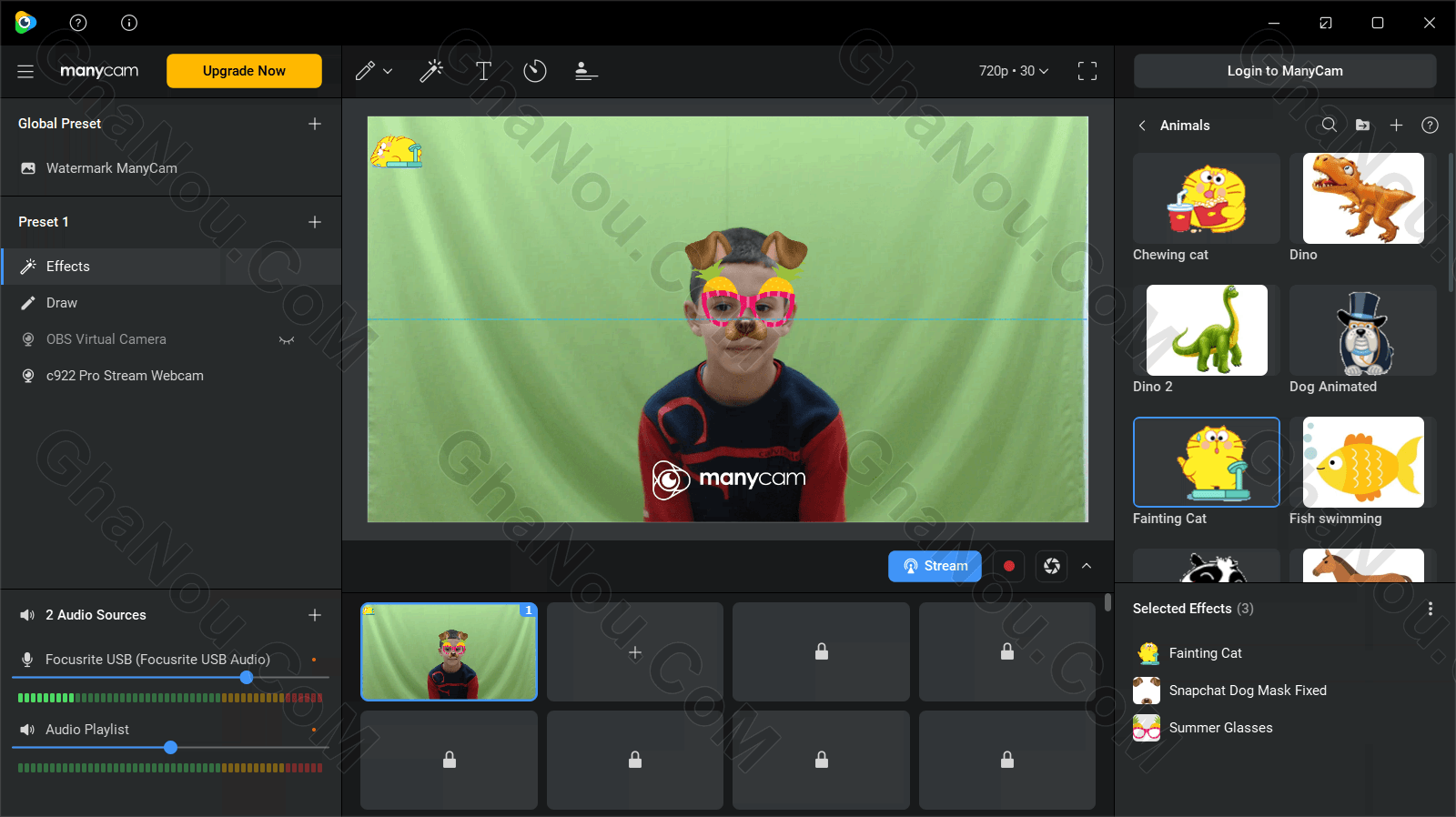Enter fullscreen preview mode
The image size is (1456, 817).
coord(1087,71)
